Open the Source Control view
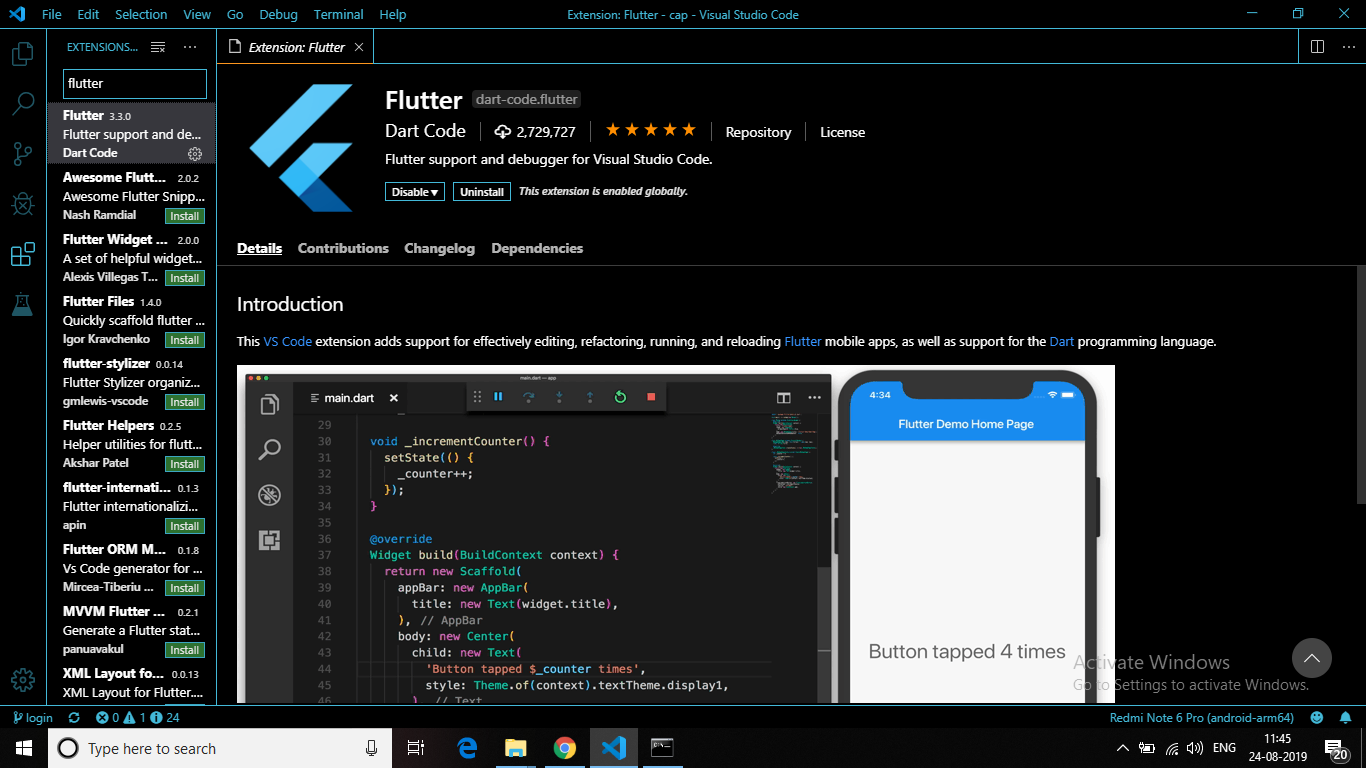Viewport: 1366px width, 768px height. pos(22,151)
